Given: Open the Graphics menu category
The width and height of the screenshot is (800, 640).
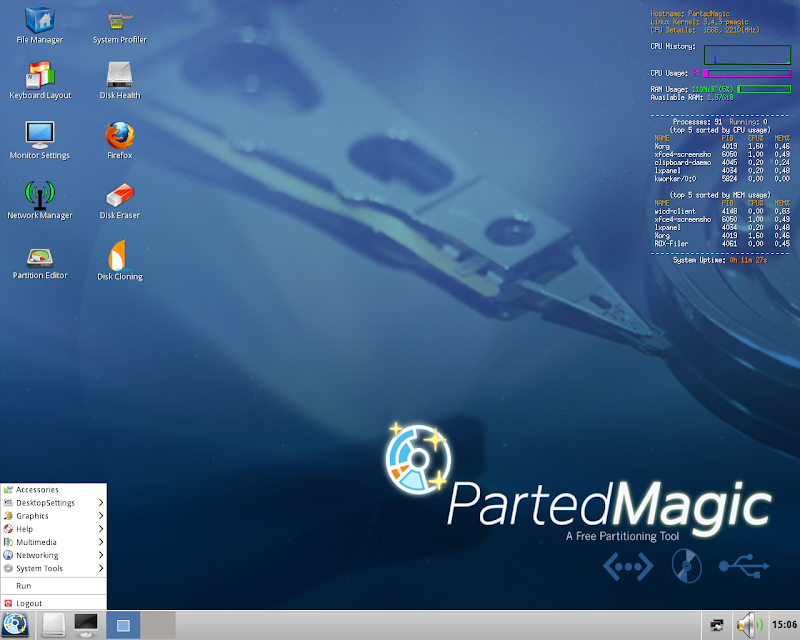Looking at the screenshot, I should [x=54, y=516].
